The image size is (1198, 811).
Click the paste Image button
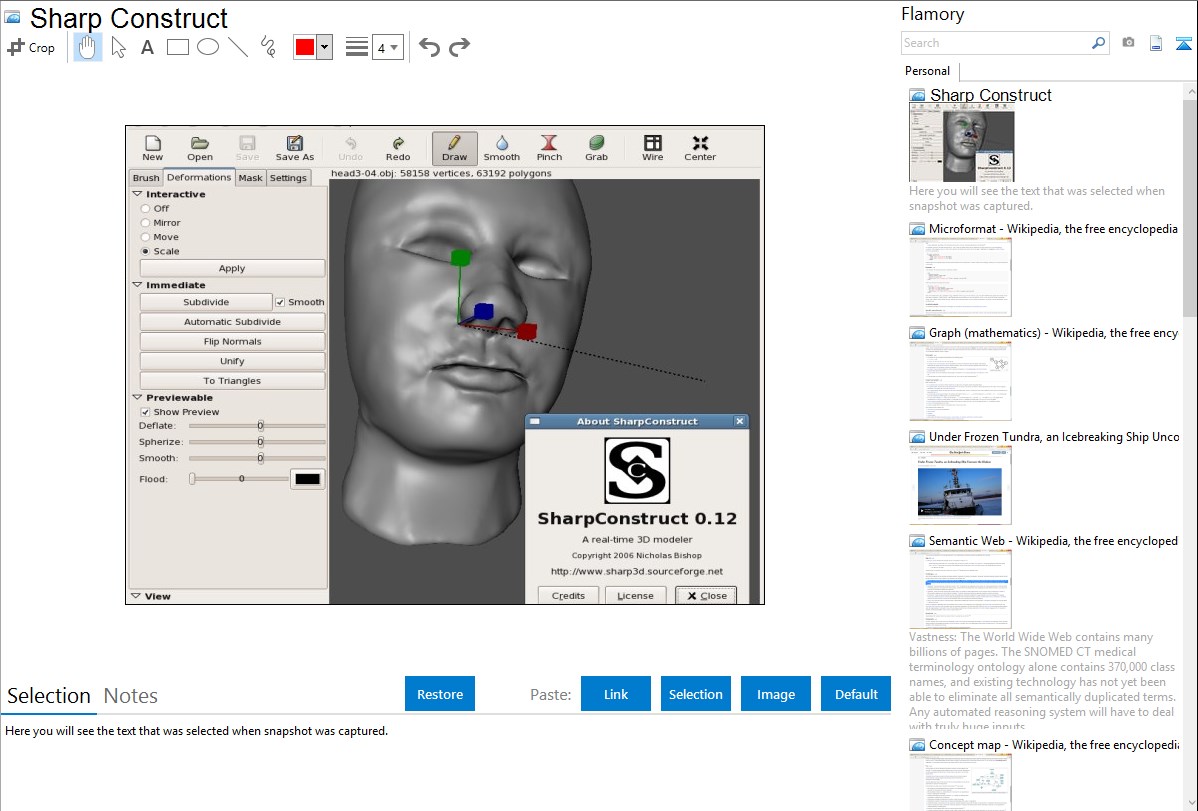point(776,694)
